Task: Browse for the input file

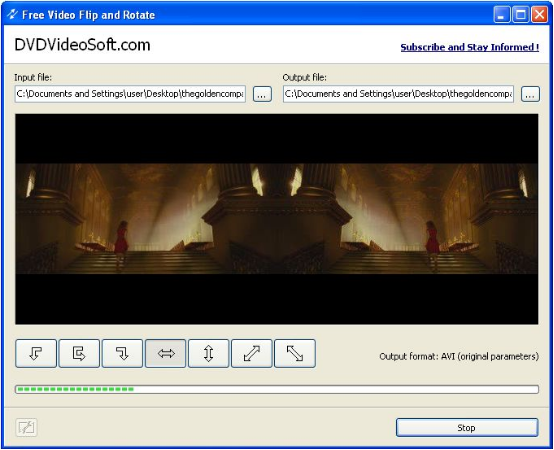Action: 262,94
